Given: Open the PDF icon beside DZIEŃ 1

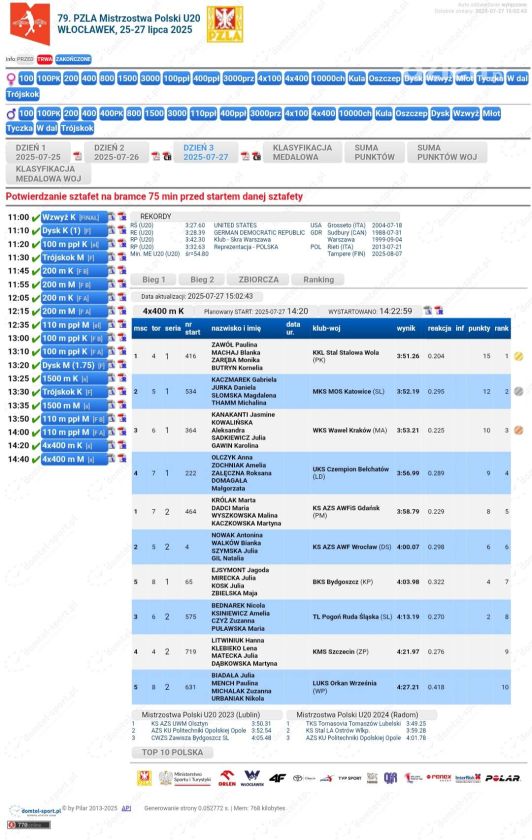Looking at the screenshot, I should 78,156.
